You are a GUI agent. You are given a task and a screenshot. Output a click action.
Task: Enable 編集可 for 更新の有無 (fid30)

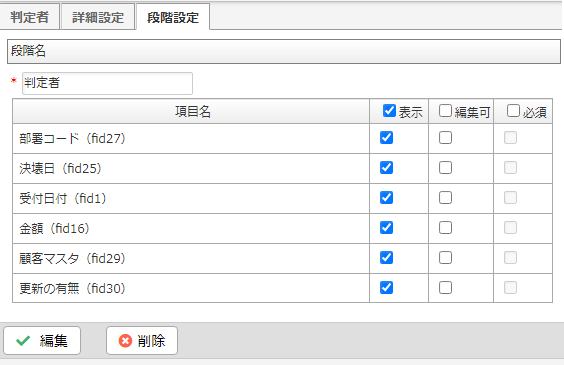(x=445, y=287)
